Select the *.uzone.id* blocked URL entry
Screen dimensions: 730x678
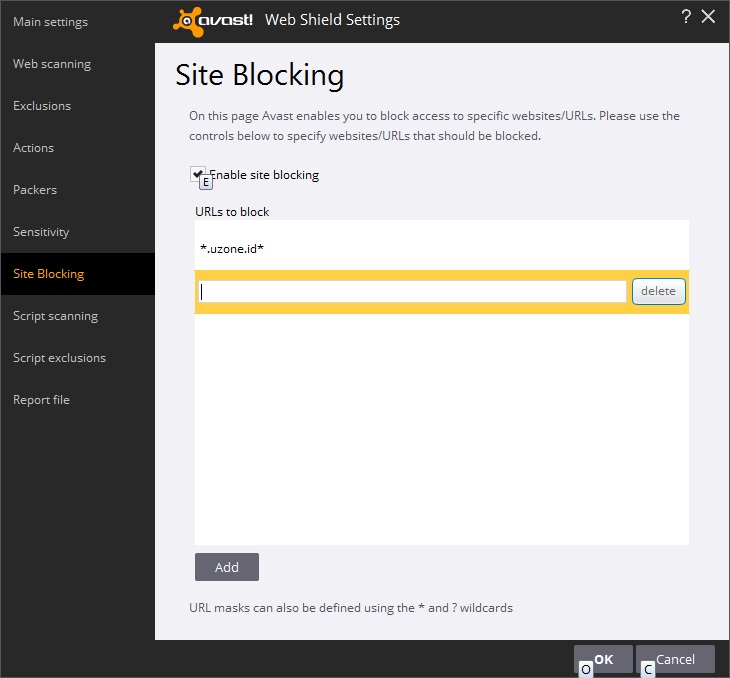pyautogui.click(x=441, y=249)
